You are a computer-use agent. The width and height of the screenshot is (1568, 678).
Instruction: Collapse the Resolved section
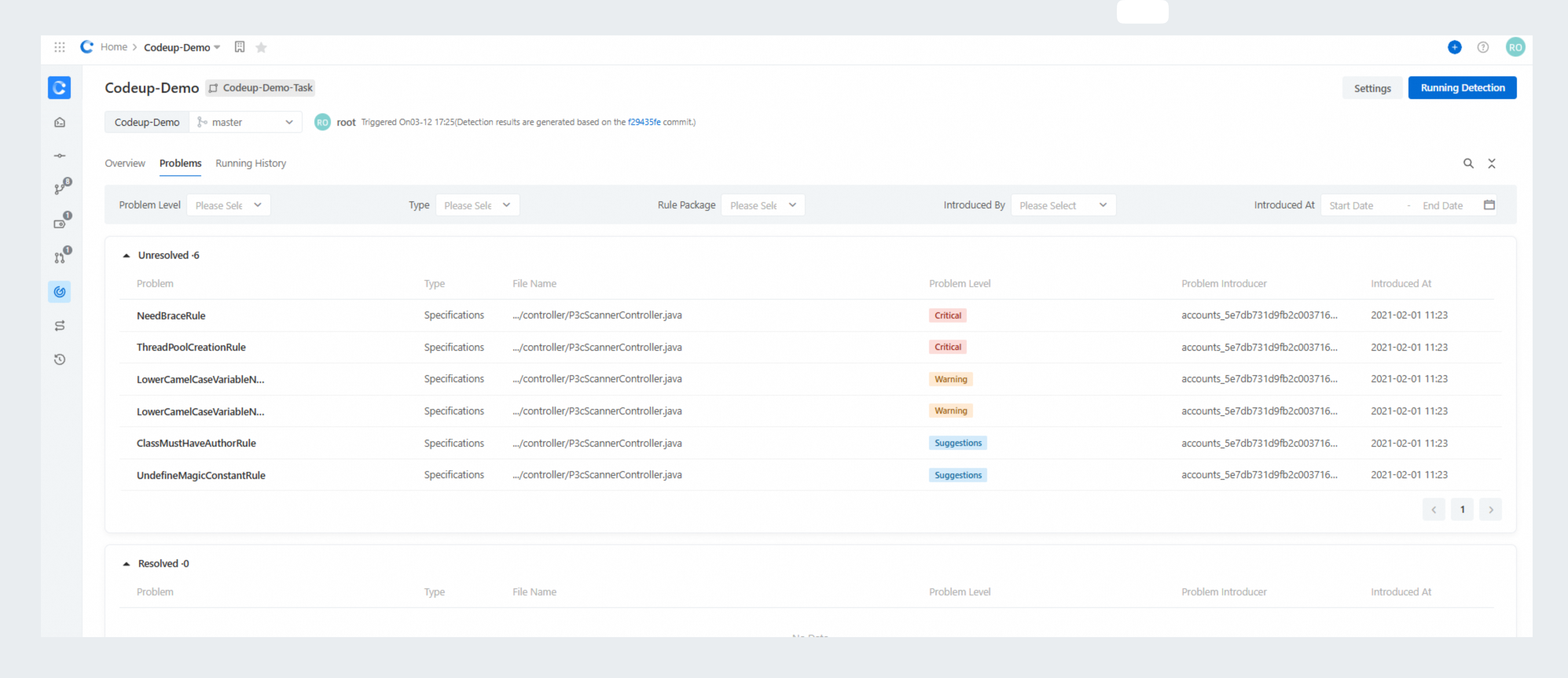[127, 564]
